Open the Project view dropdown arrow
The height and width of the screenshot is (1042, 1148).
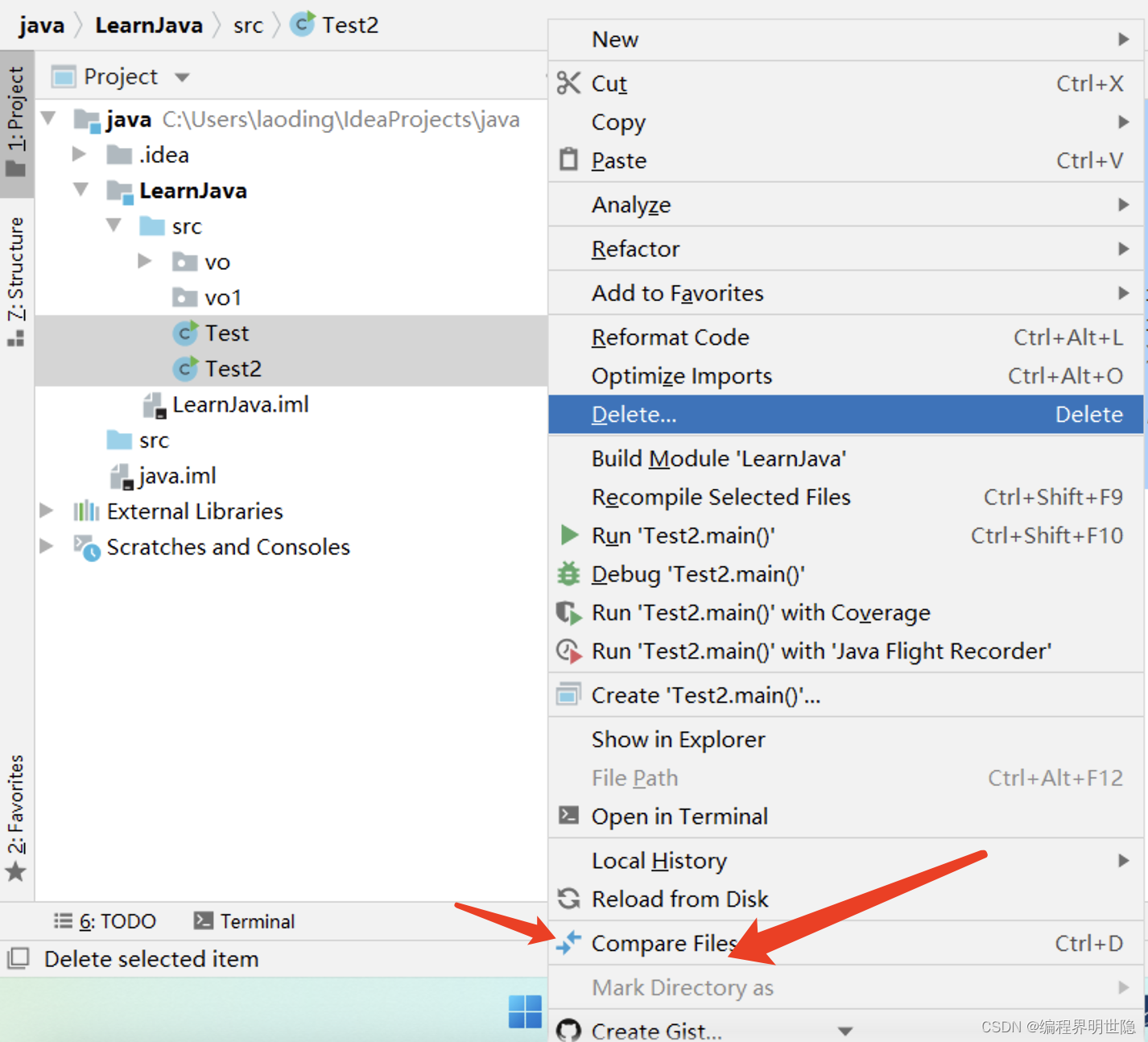pos(182,77)
